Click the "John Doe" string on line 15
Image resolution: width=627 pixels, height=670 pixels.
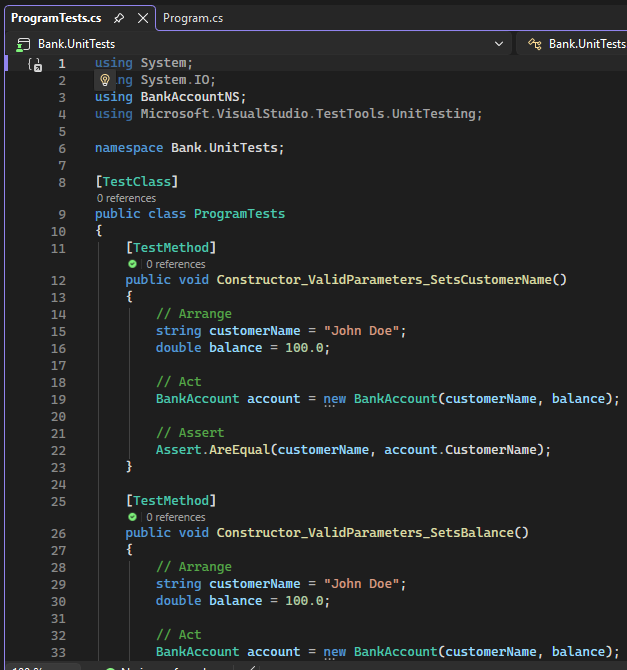[362, 331]
